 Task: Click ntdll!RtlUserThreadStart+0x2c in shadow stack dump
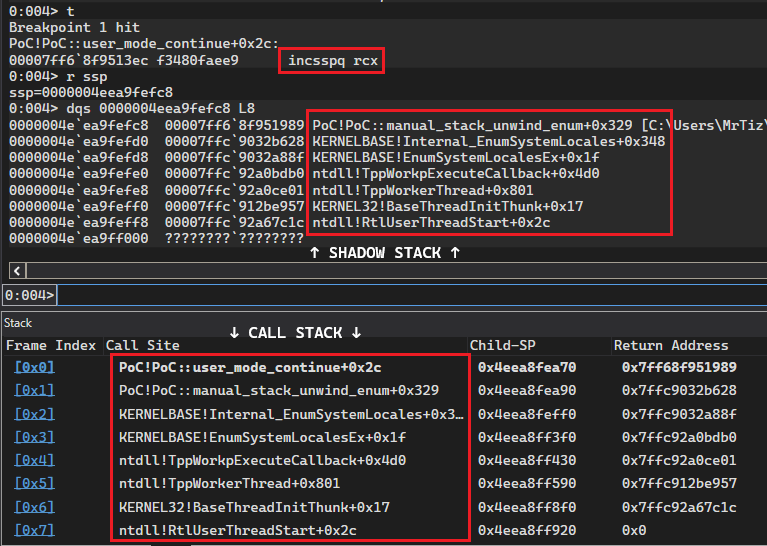431,223
